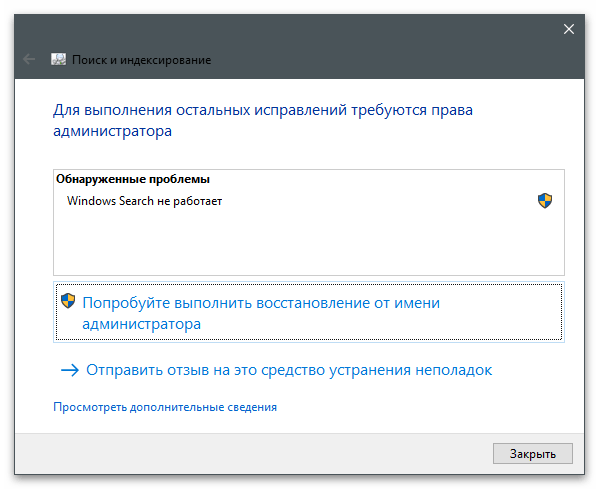Screen dimensions: 599x489
Task: Click the Поиск и индексирование troubleshooter icon
Action: click(x=58, y=59)
